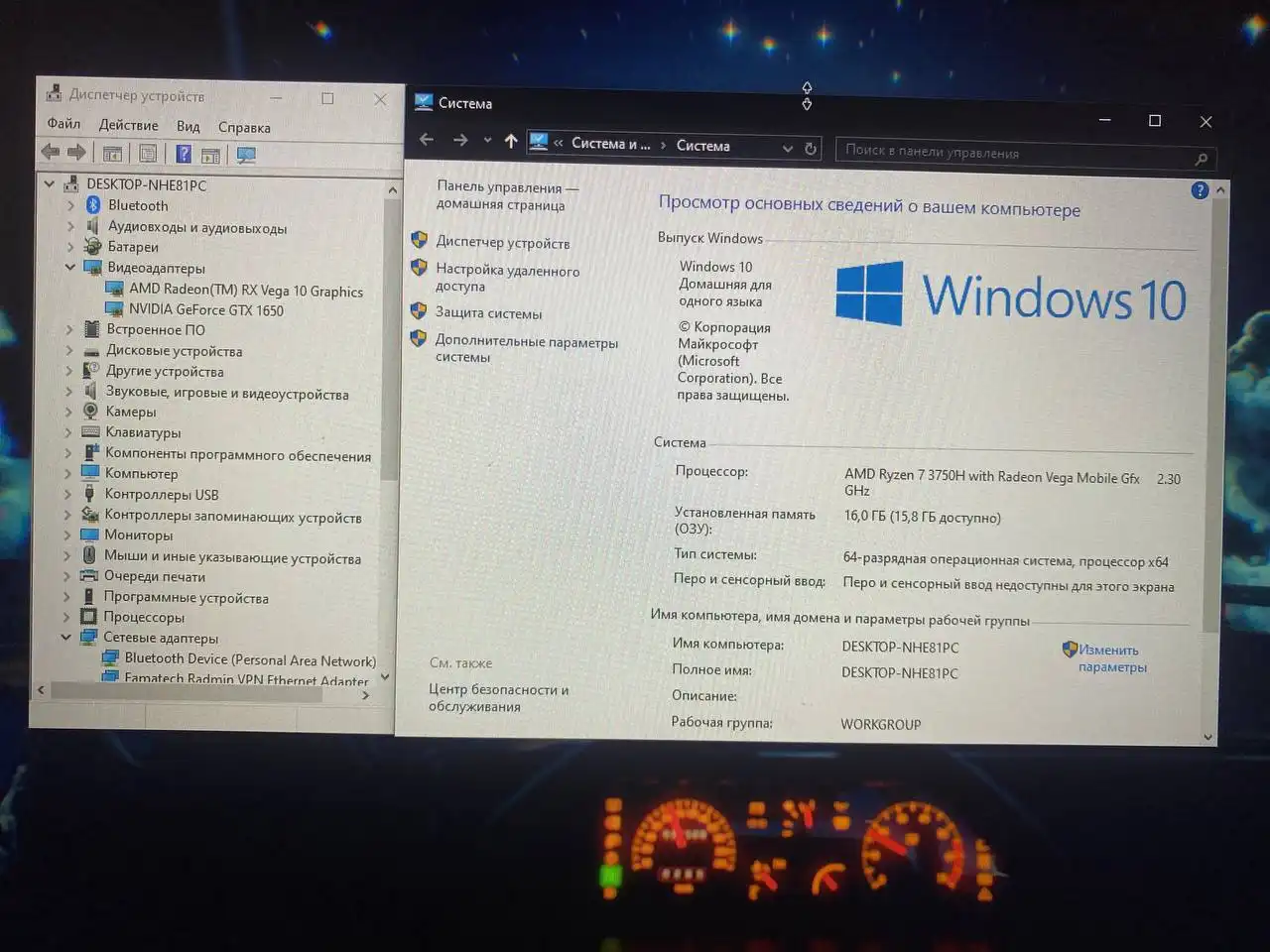
Task: Expand the Процессоры category
Action: tap(67, 617)
